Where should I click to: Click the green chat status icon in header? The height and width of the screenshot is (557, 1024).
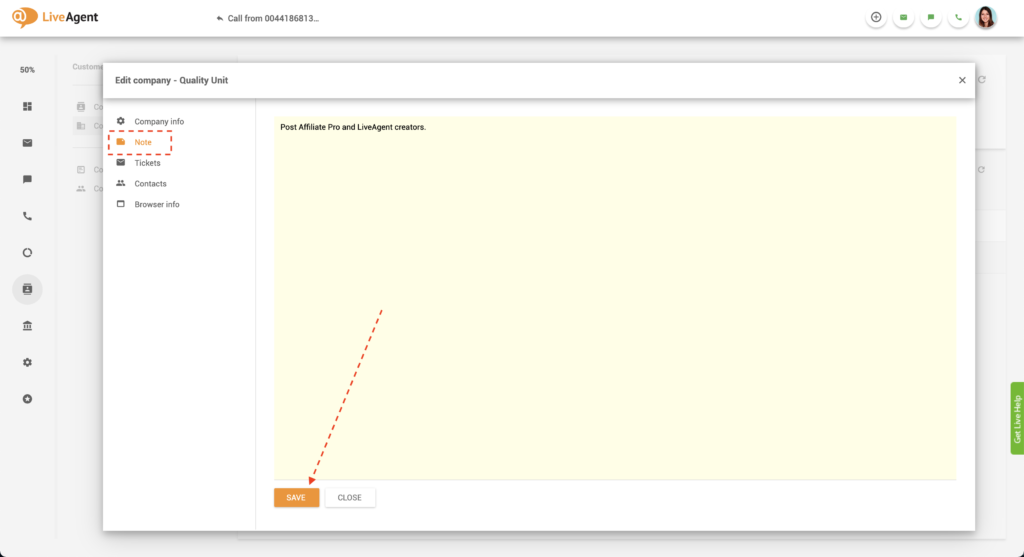[x=931, y=17]
